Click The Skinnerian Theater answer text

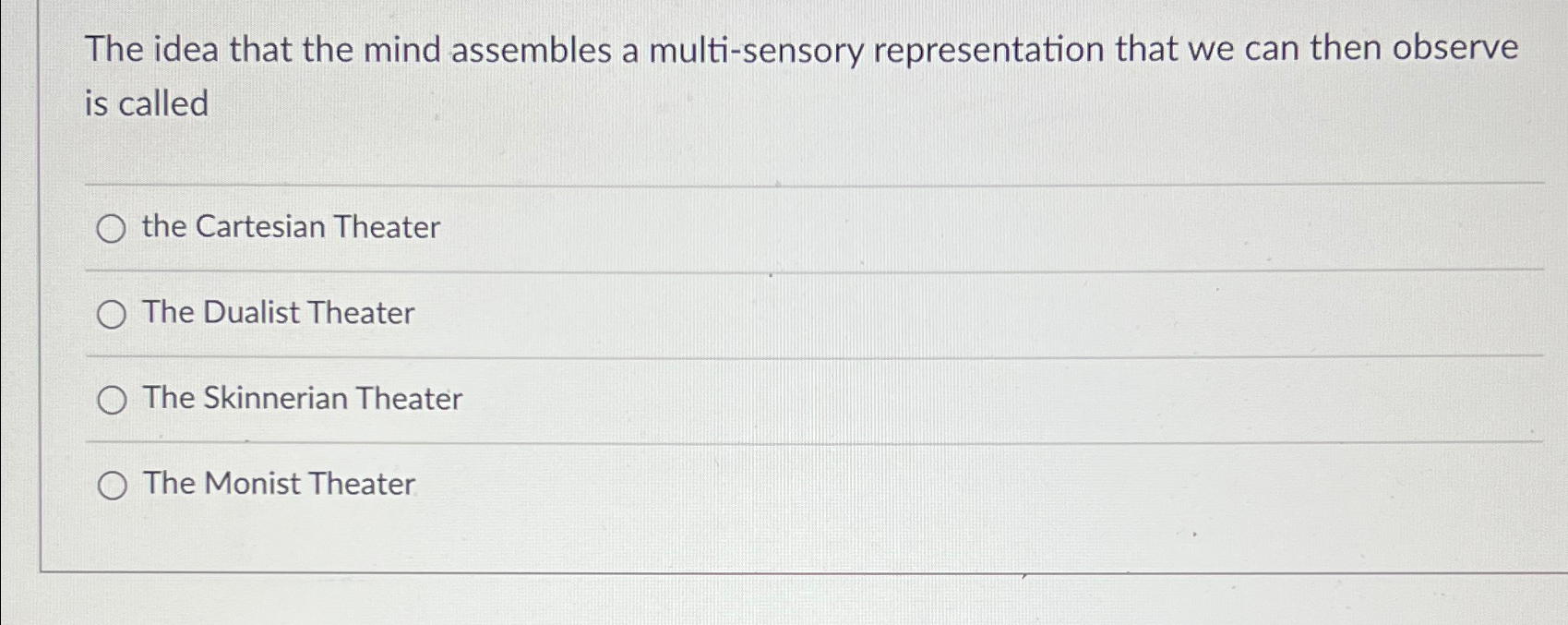click(300, 400)
